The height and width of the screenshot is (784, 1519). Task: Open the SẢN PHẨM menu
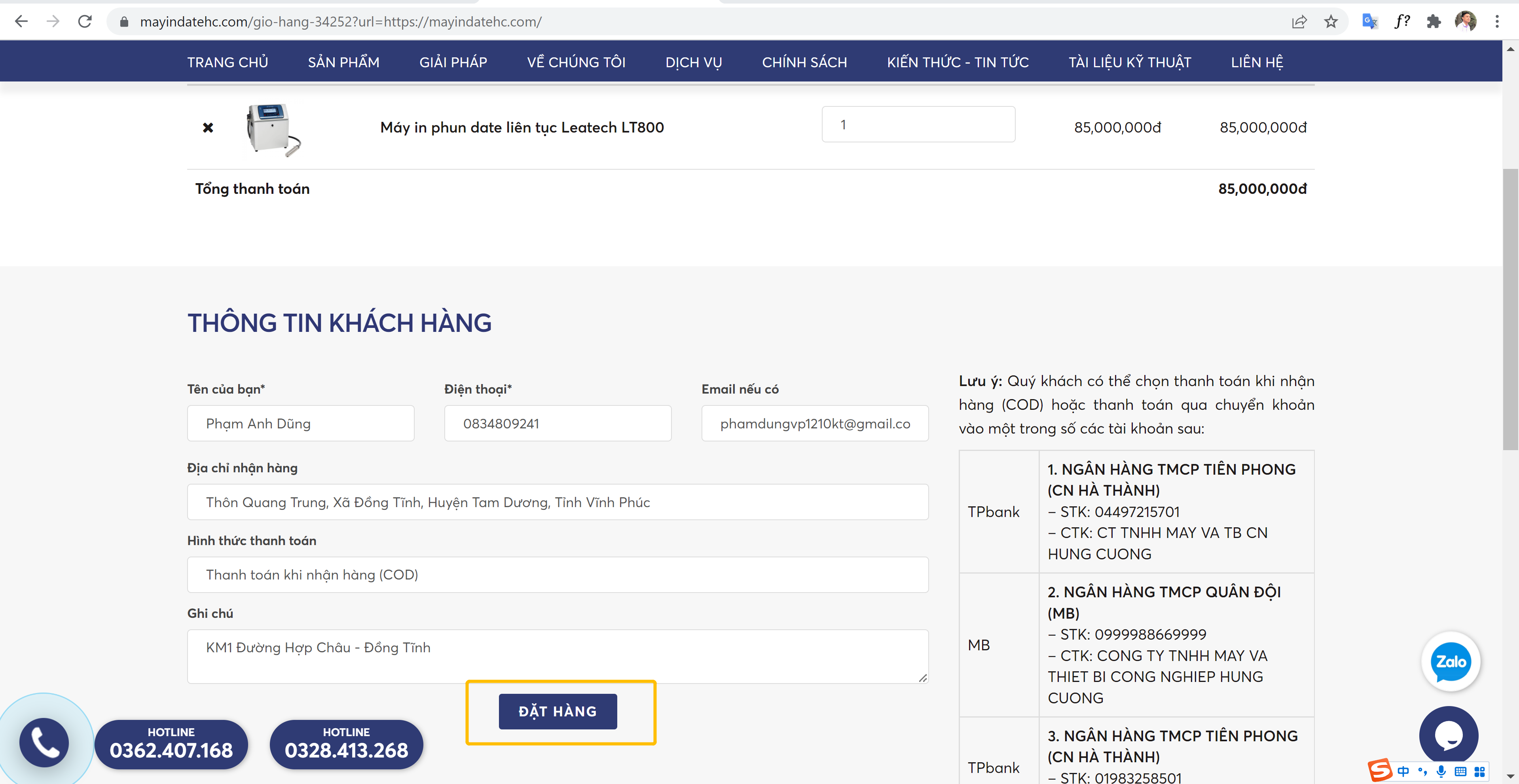[x=343, y=62]
